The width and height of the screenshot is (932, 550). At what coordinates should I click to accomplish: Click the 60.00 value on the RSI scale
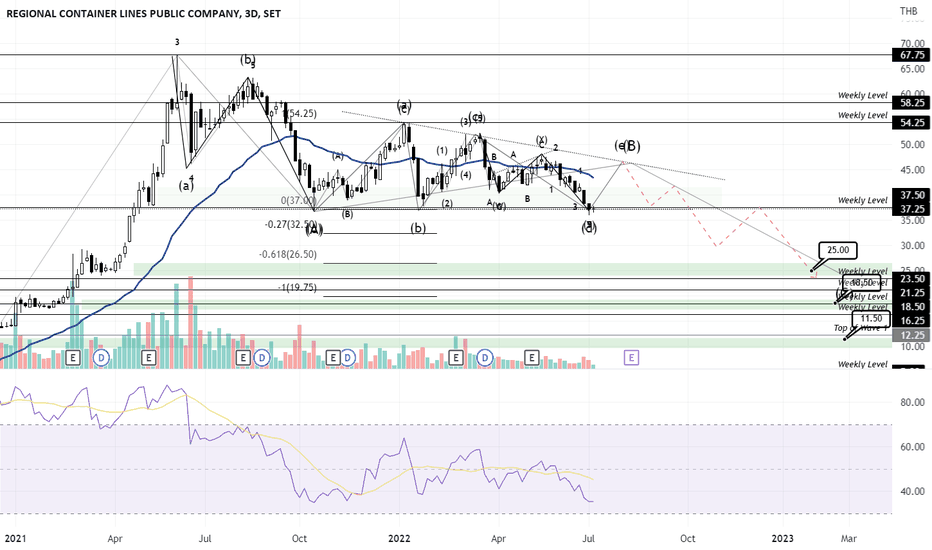coord(912,447)
